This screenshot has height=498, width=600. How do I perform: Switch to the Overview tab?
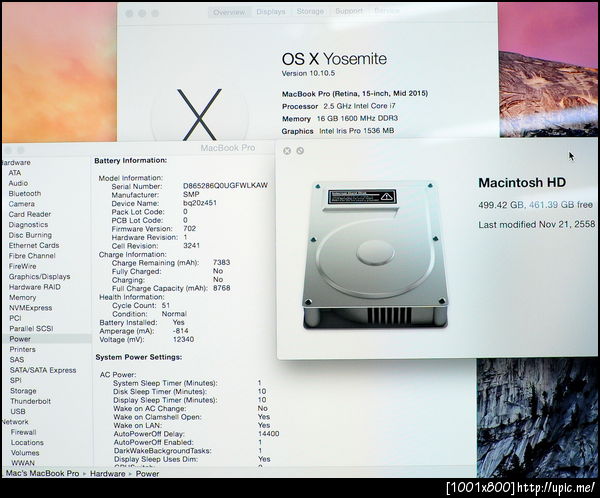230,12
